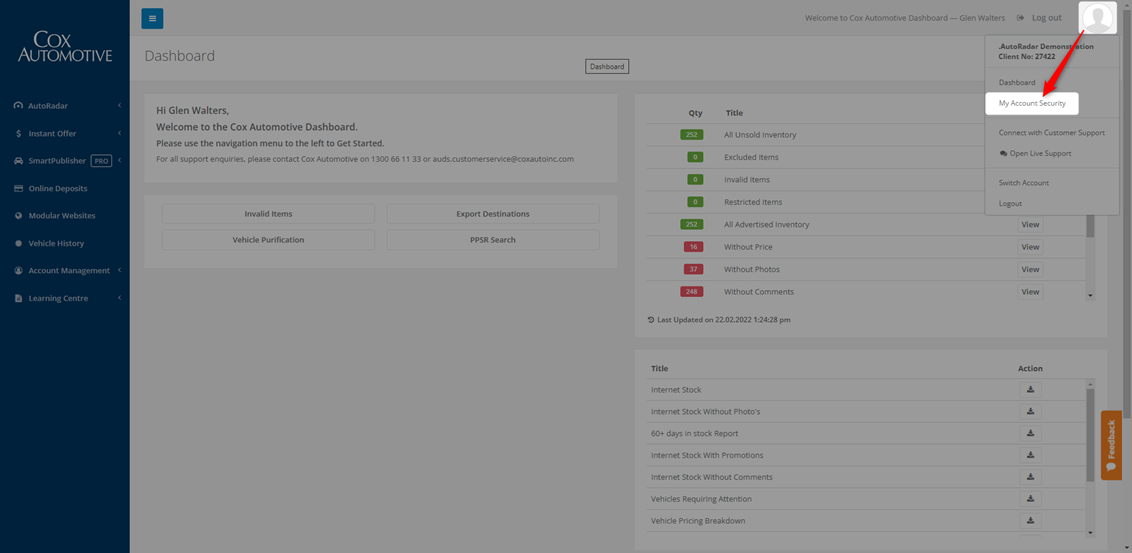The width and height of the screenshot is (1132, 553).
Task: Choose Connect with Customer Support
Action: (x=1051, y=133)
